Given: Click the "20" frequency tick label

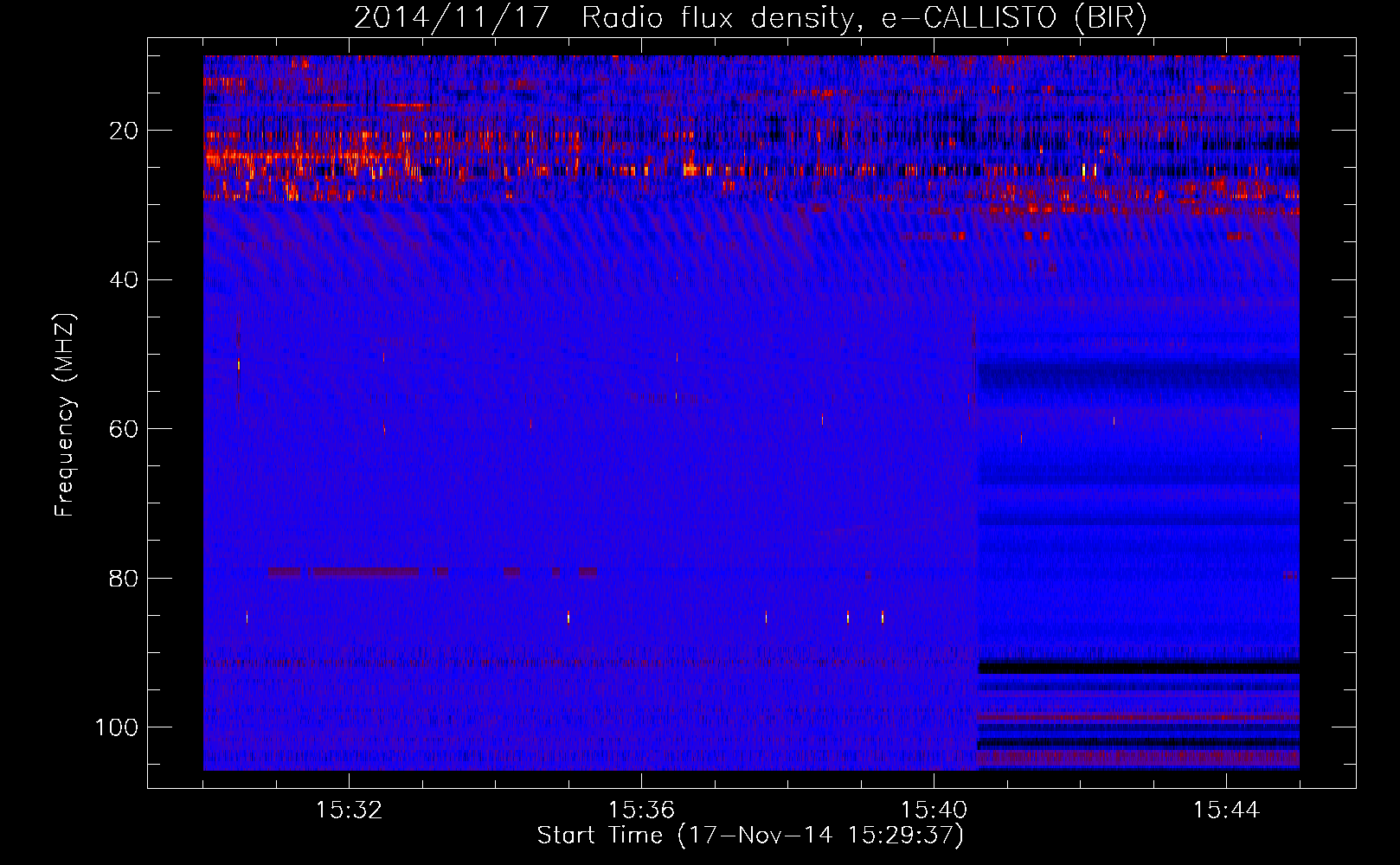Looking at the screenshot, I should (x=124, y=131).
